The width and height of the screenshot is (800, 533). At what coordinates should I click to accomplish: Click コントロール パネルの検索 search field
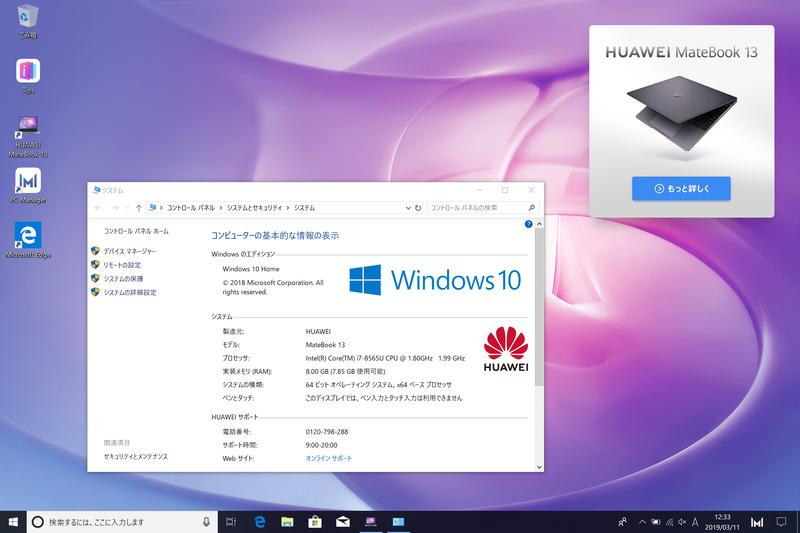[x=477, y=208]
